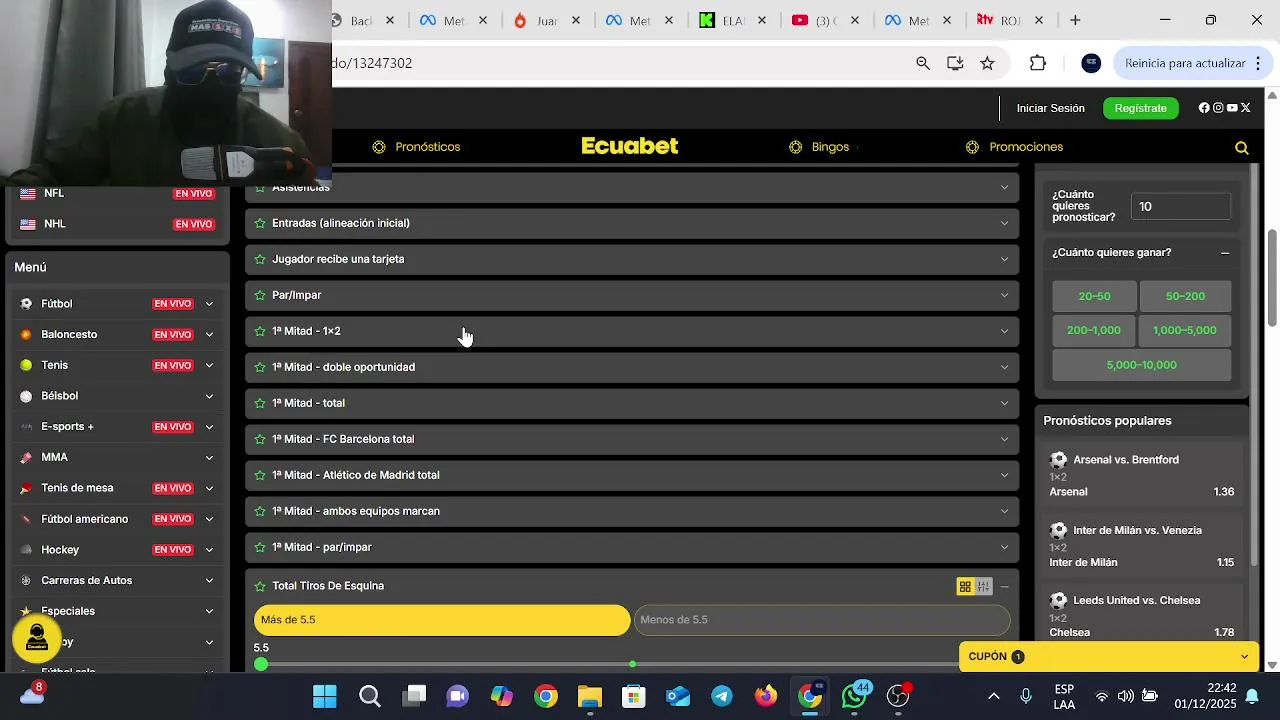The image size is (1280, 720).
Task: Collapse the Total Tiros De Esquina section
Action: pyautogui.click(x=1004, y=587)
